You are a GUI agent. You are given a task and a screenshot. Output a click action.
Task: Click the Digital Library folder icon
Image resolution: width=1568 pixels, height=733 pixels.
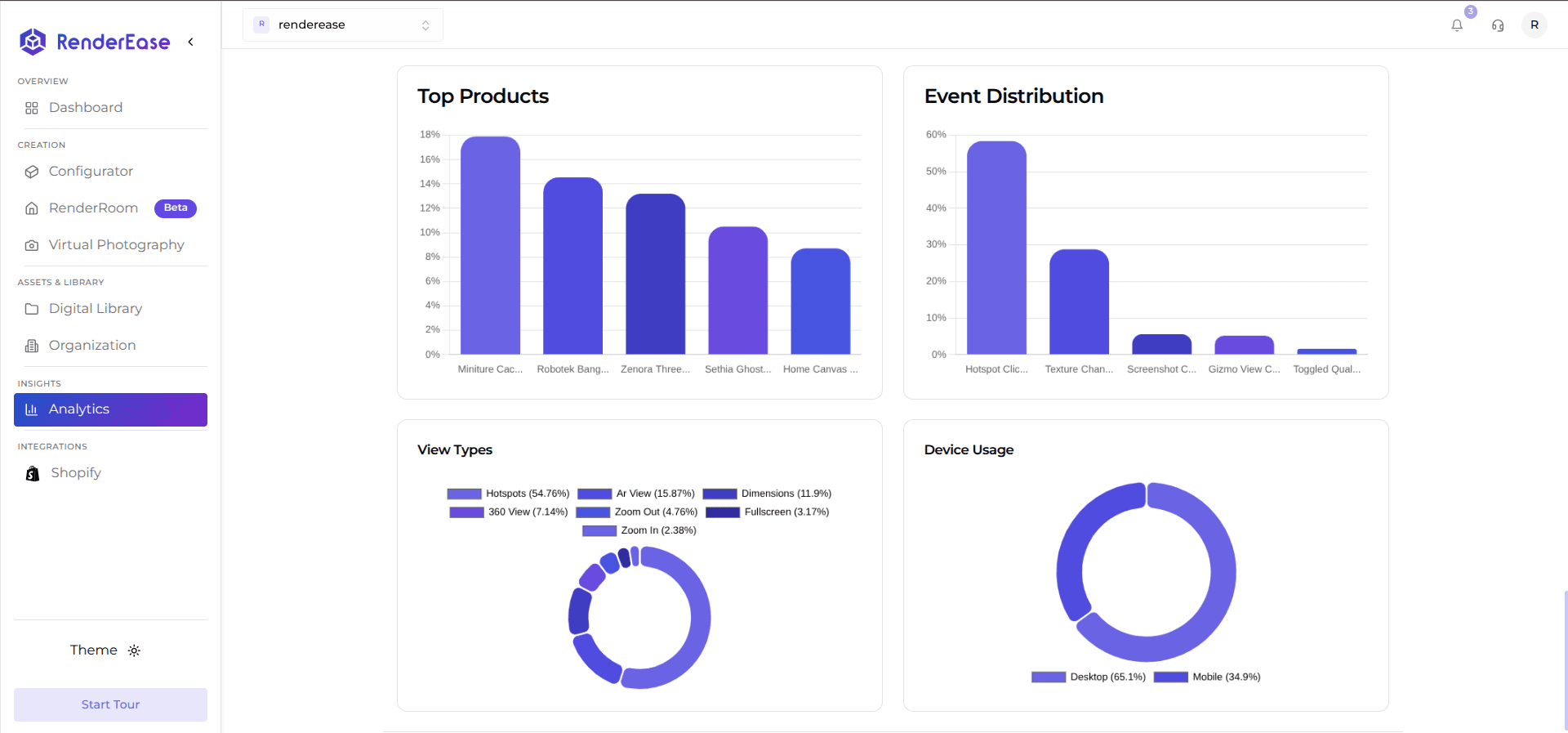(32, 309)
